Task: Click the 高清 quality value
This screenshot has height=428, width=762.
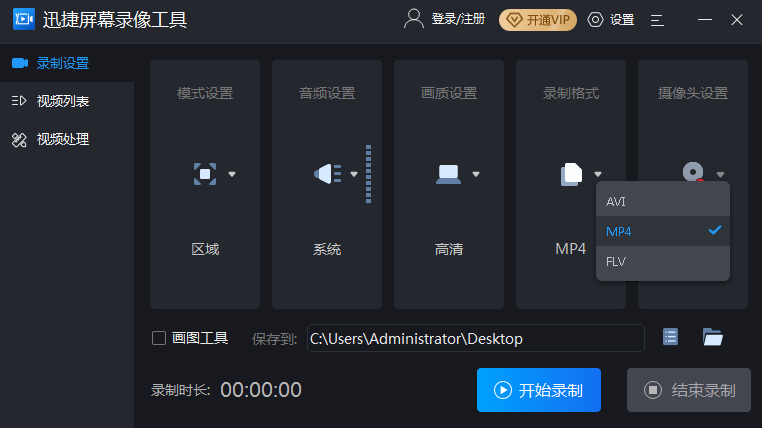Action: point(449,249)
